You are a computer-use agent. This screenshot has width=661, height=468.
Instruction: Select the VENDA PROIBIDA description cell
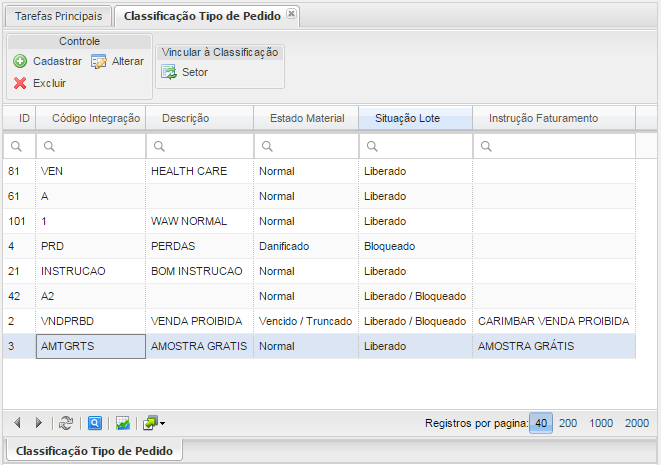(x=200, y=321)
